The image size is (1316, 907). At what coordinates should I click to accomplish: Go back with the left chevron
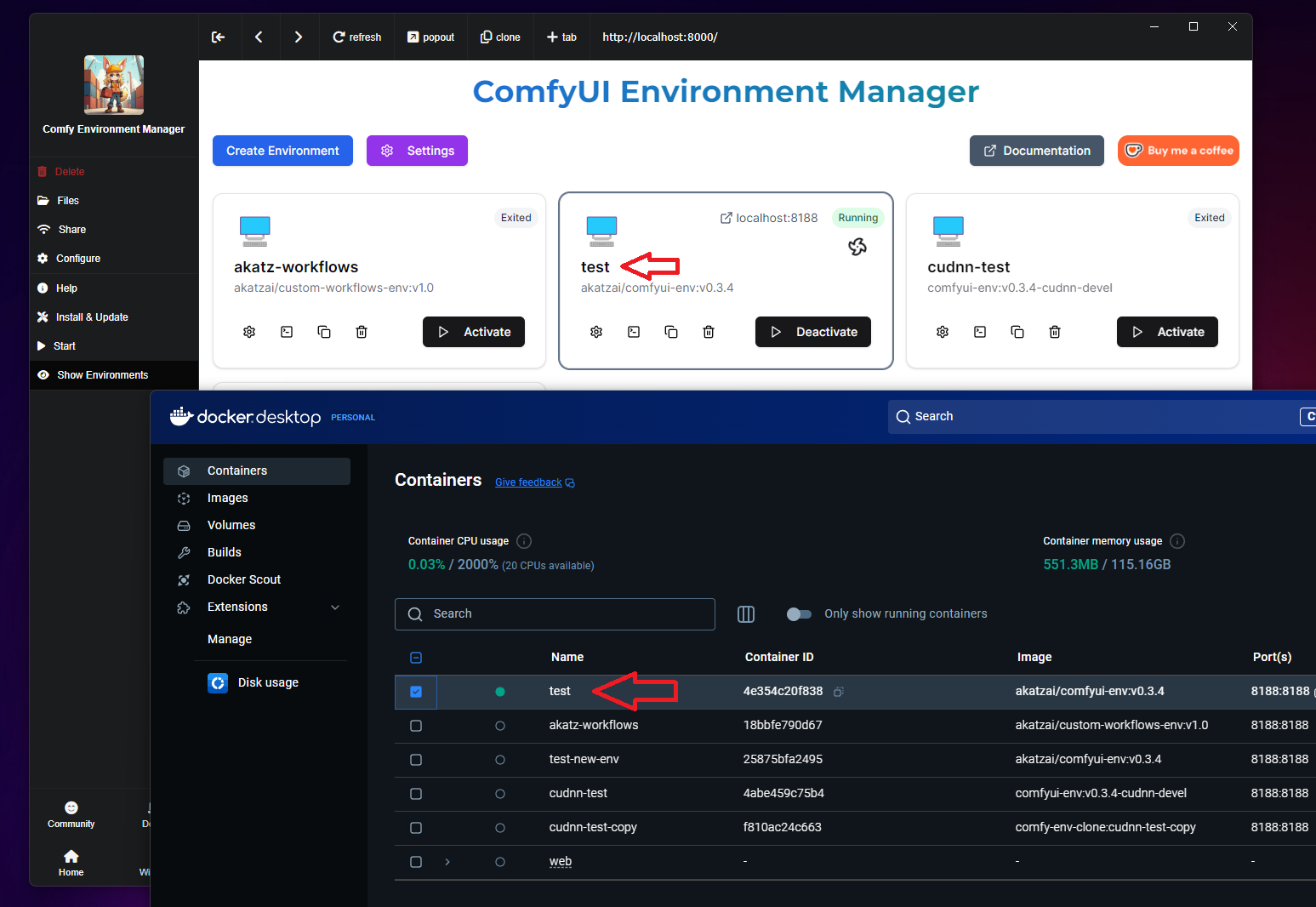tap(259, 37)
